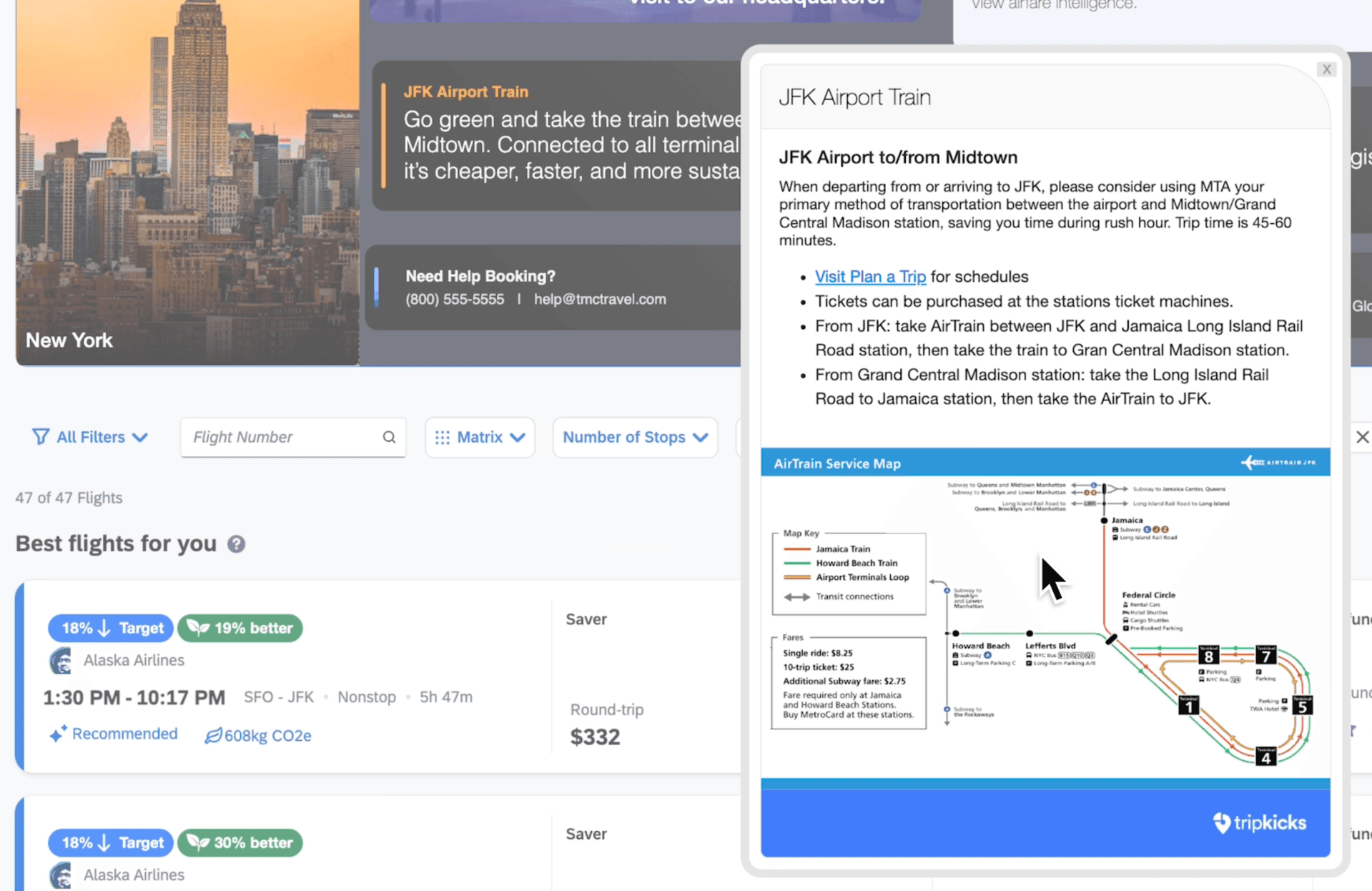Click the 47 of 47 Flights count

69,498
